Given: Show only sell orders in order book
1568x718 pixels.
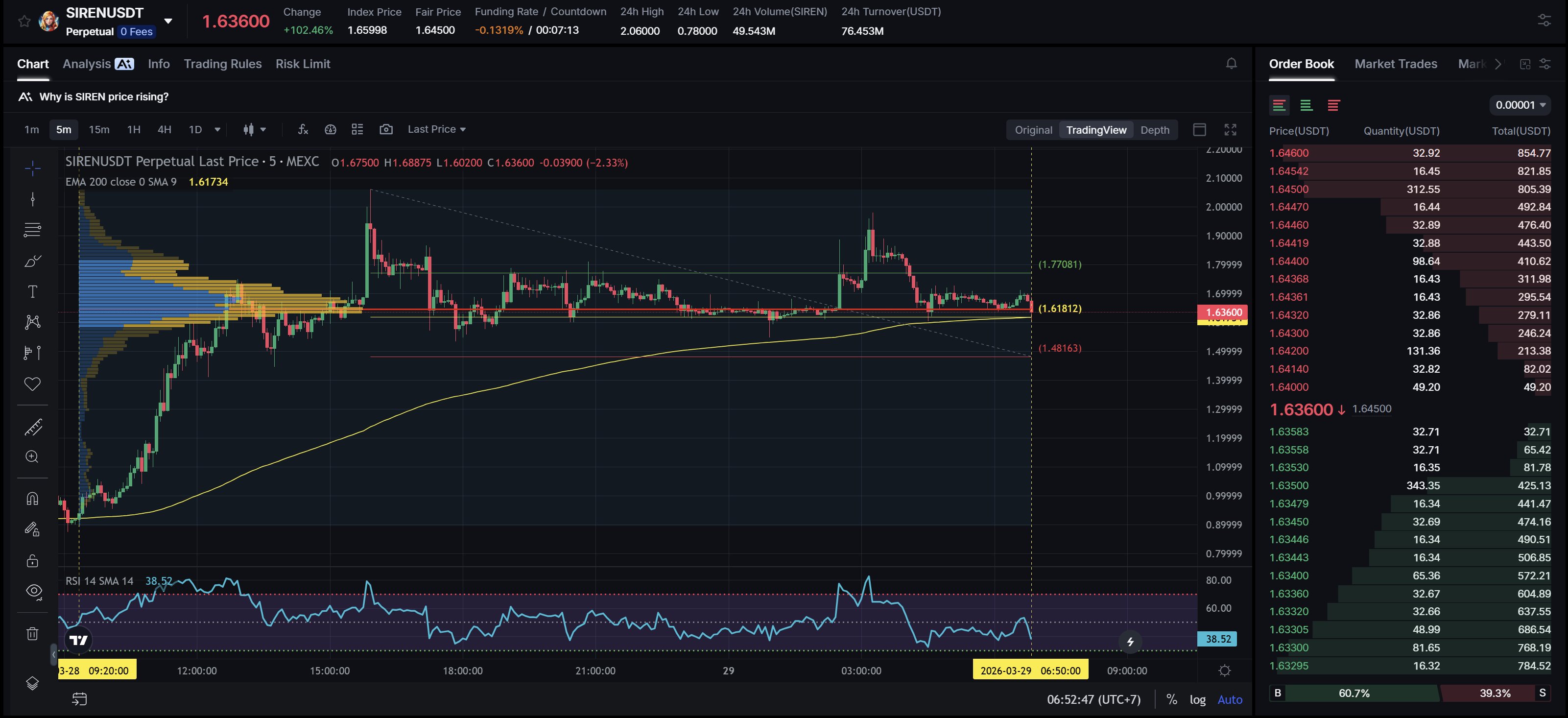Looking at the screenshot, I should point(1333,105).
